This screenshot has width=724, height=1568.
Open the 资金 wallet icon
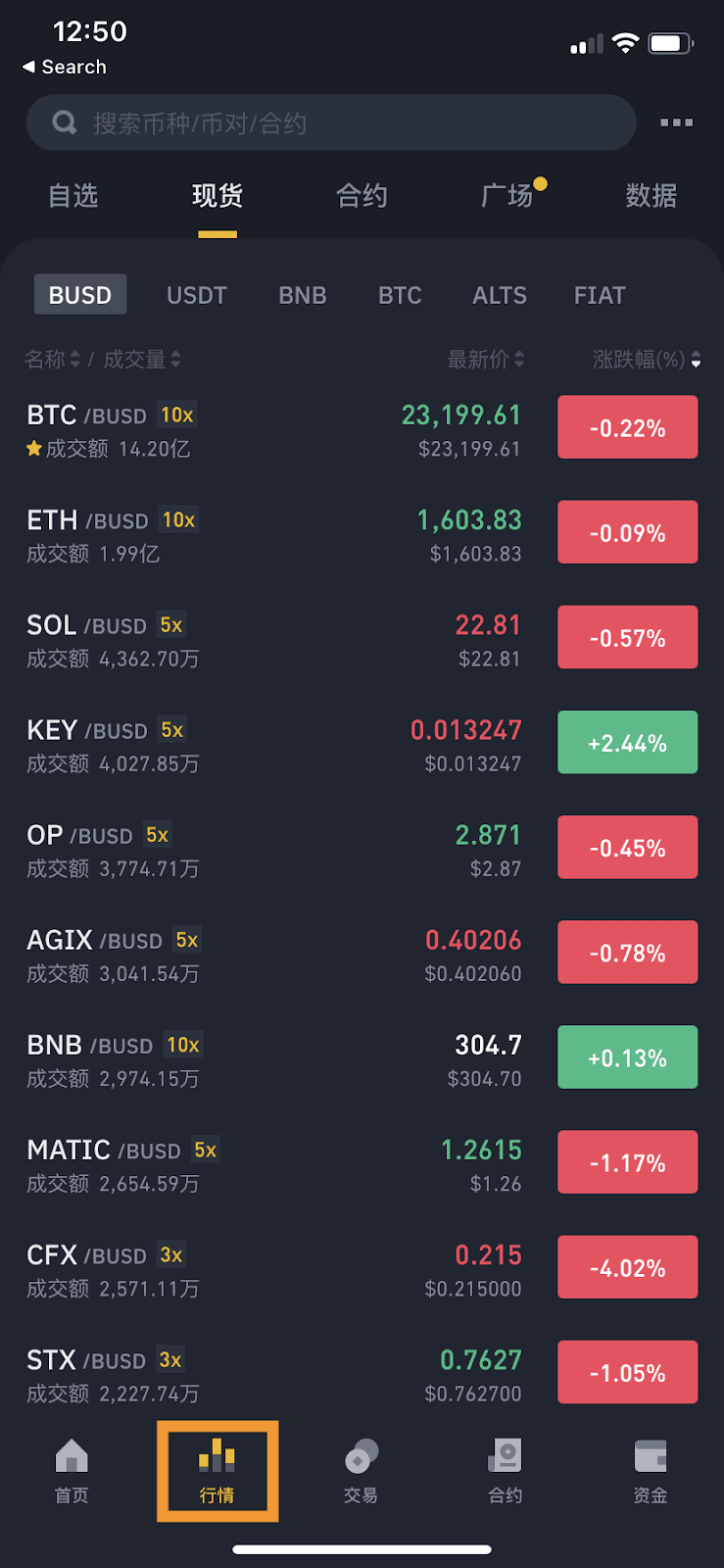point(650,1457)
